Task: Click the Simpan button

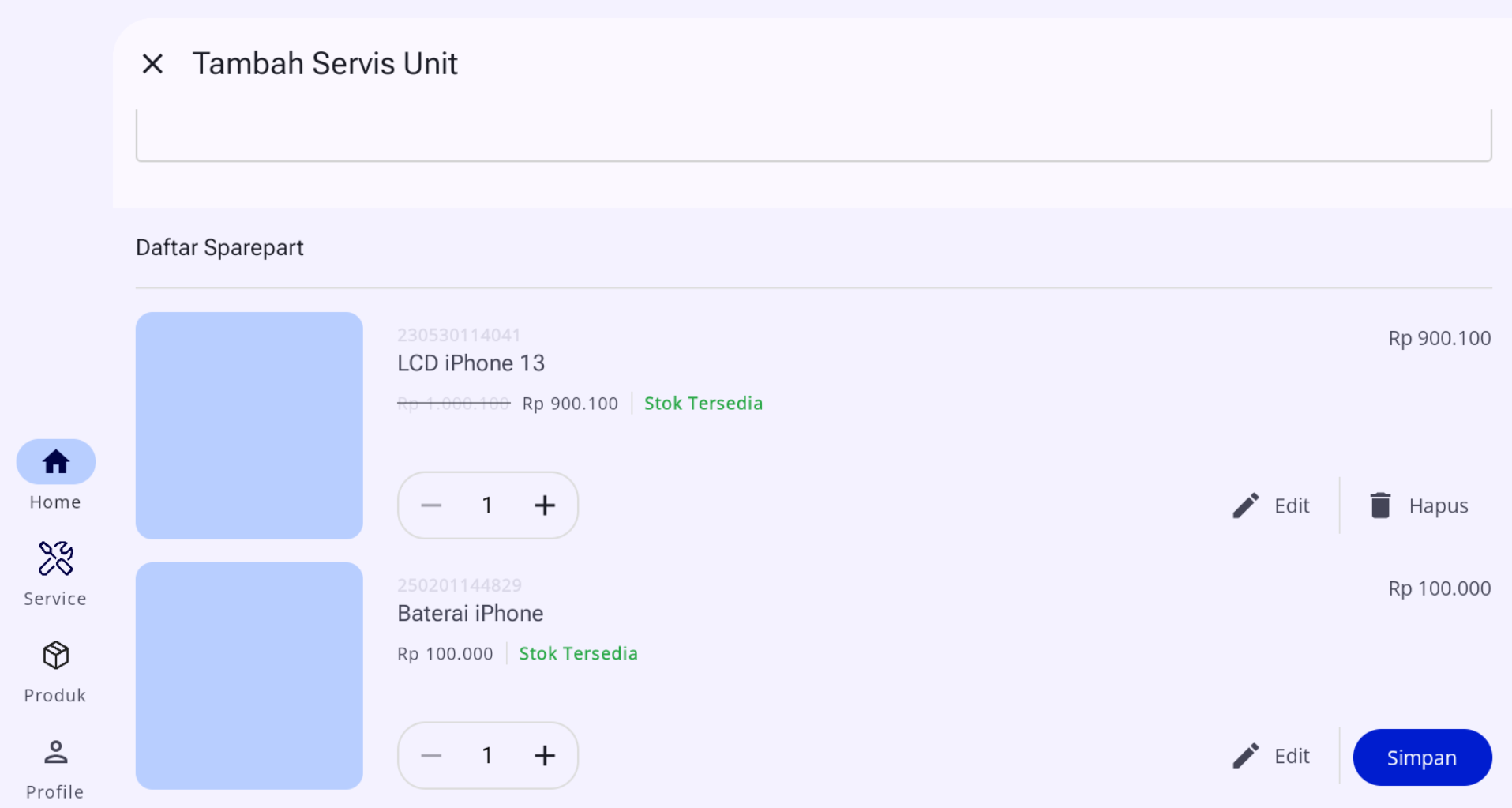Action: 1422,757
